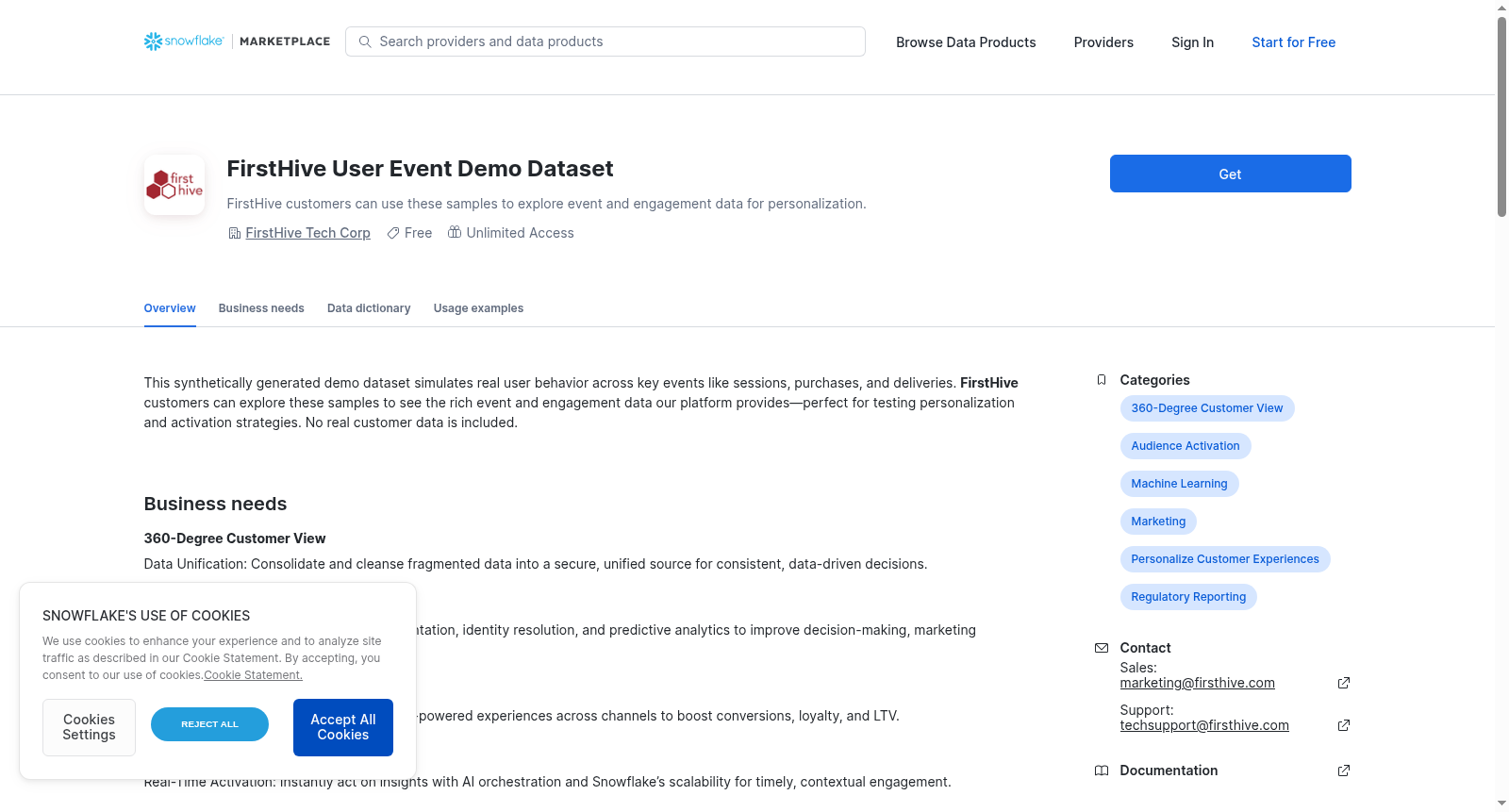Switch to the Business needs tab
1509x812 pixels.
[x=261, y=308]
